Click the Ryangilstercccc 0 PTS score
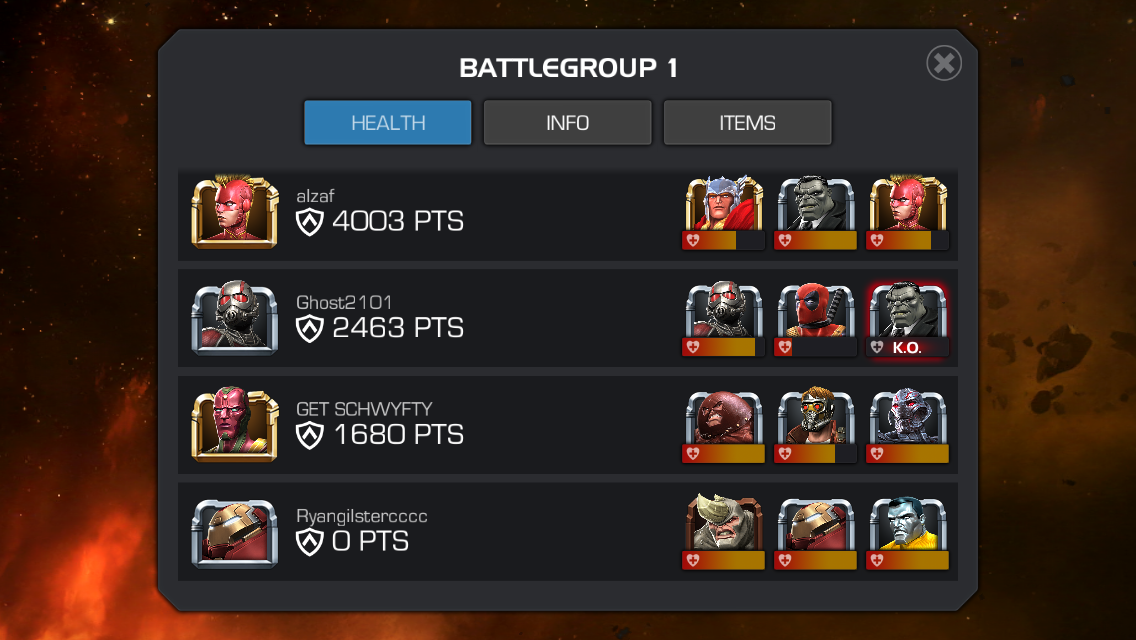1136x640 pixels. pos(353,541)
